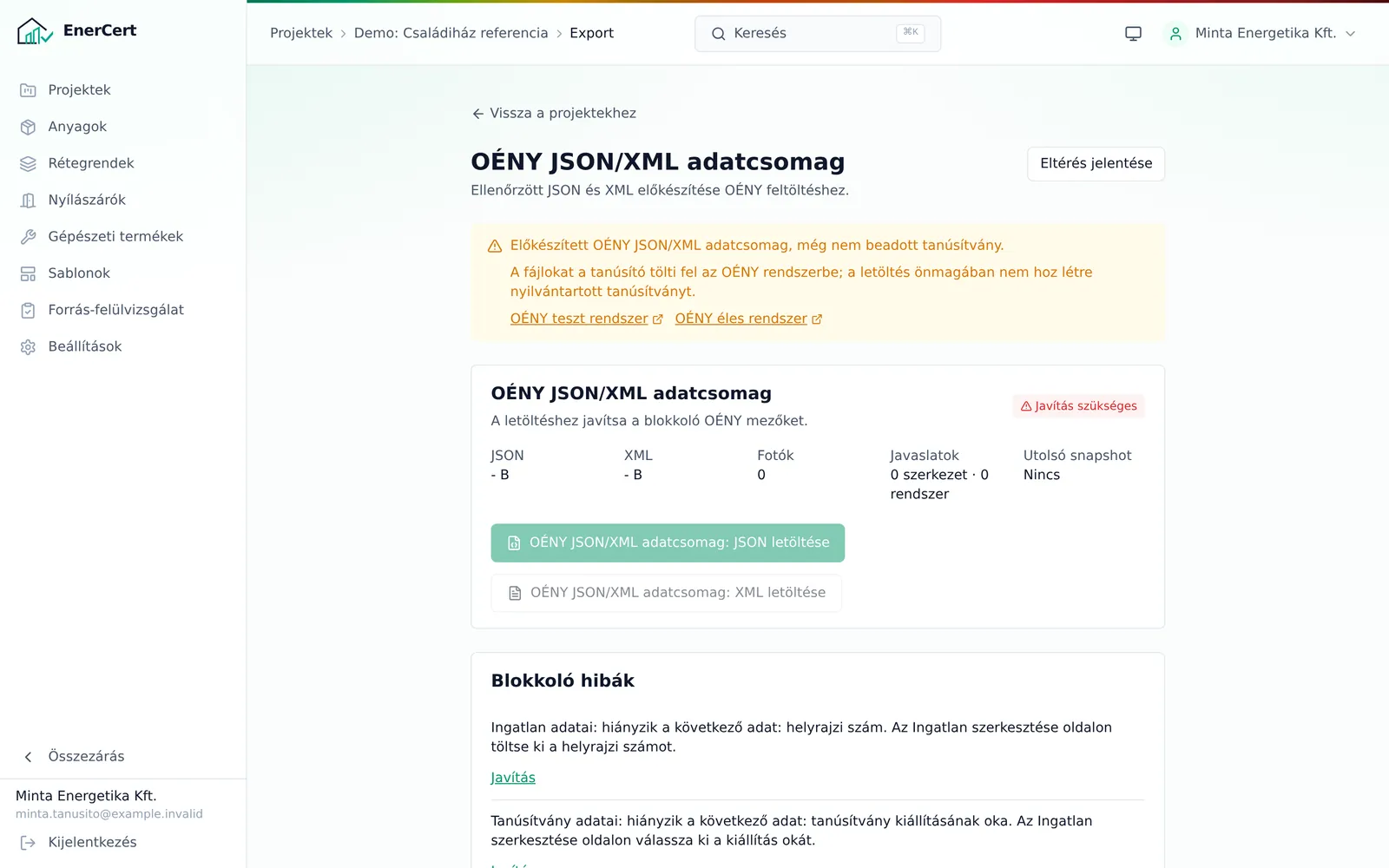Click the Utolsó snapshot label

pos(1077,456)
